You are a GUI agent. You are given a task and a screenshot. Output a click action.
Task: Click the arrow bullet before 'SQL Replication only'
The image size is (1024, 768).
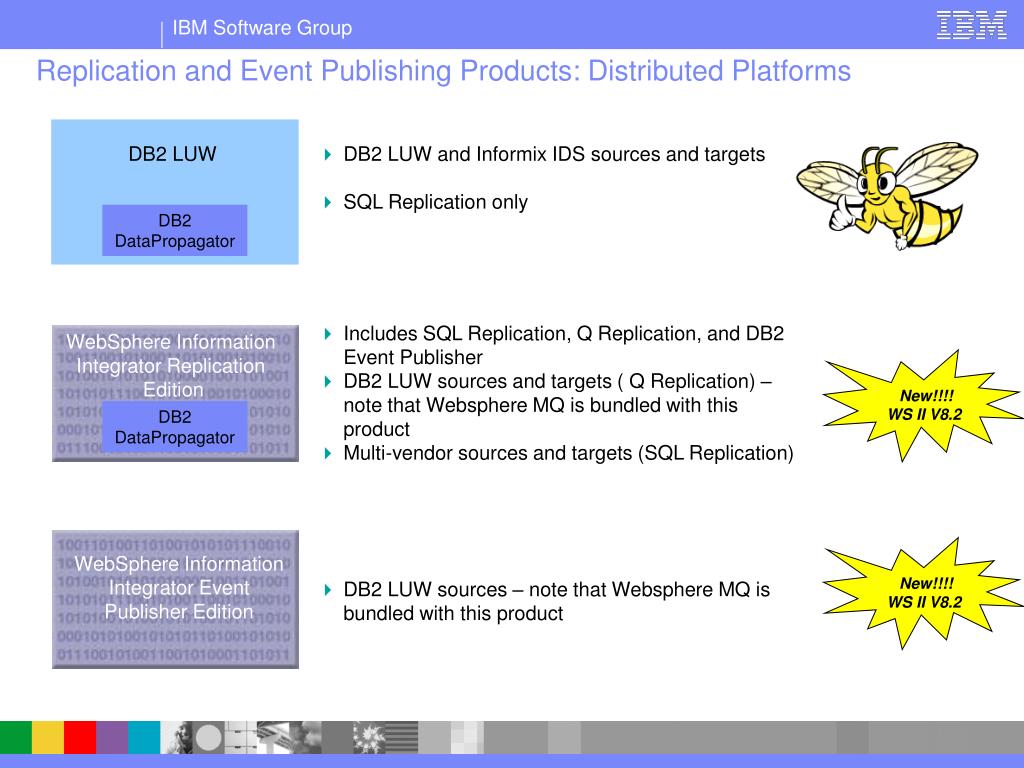click(x=328, y=202)
